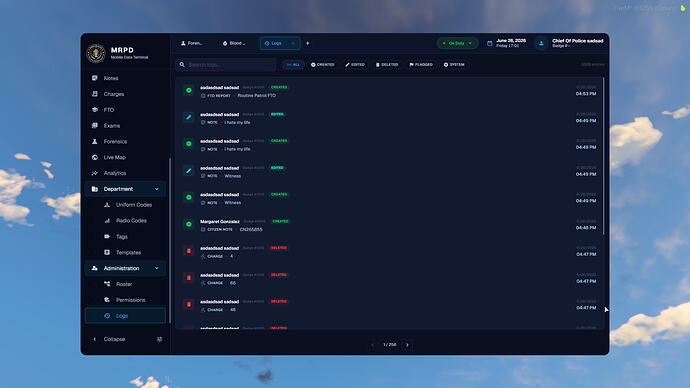Viewport: 690px width, 388px height.
Task: Click the pin icon beside Collapse
Action: (x=159, y=339)
